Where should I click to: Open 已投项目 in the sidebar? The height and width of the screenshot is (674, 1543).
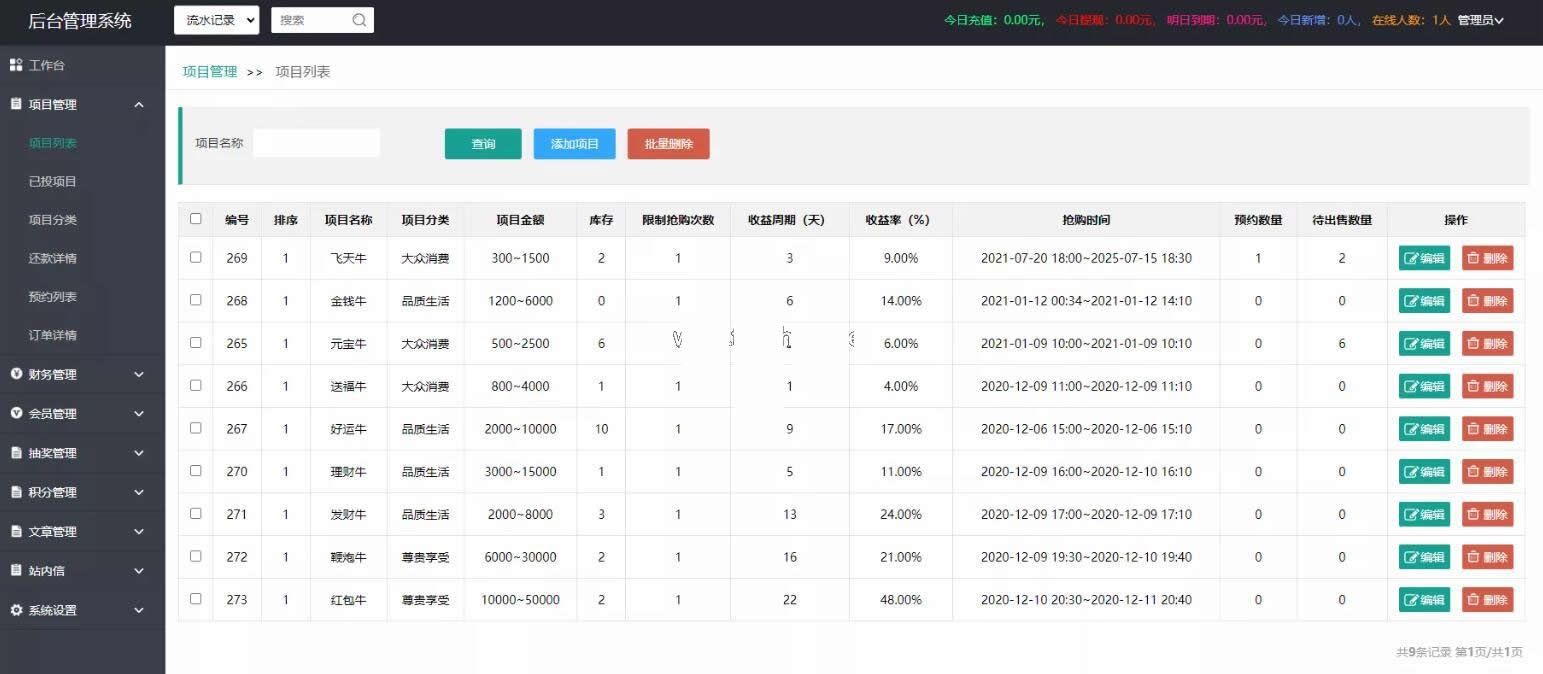[x=53, y=181]
